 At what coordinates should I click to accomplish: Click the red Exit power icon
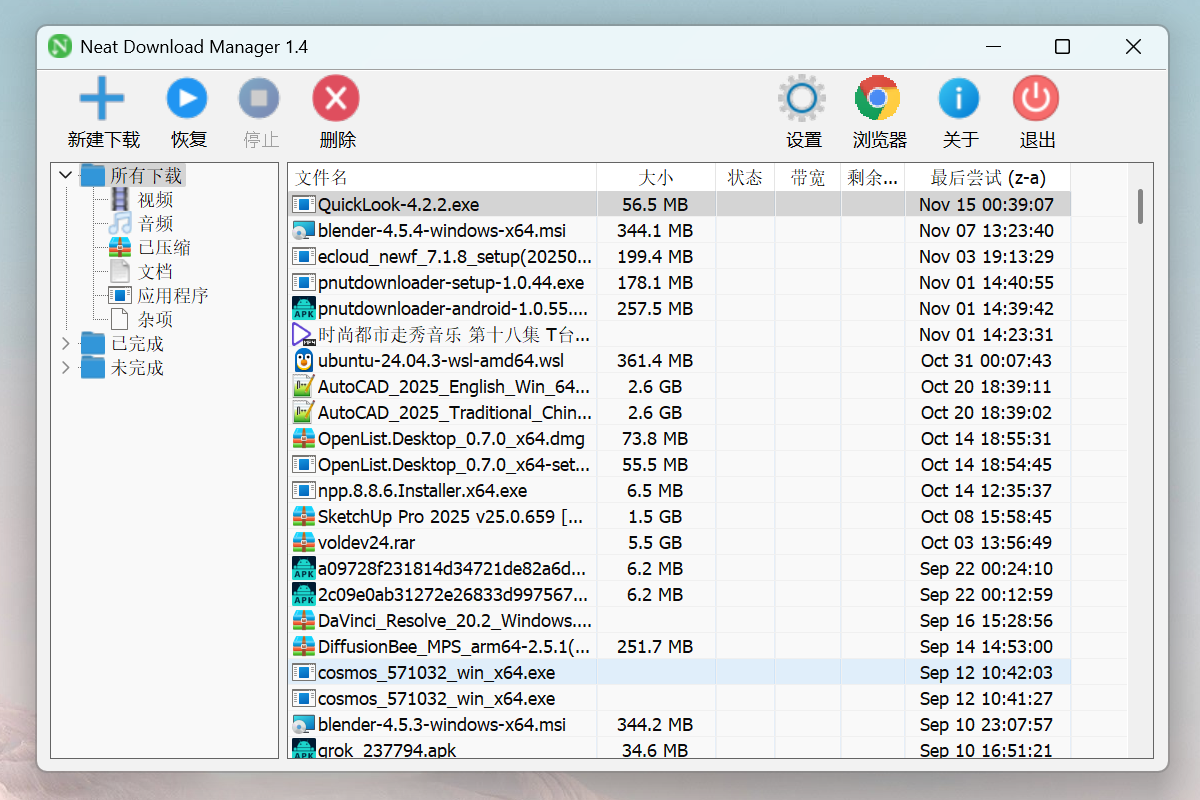[1036, 99]
